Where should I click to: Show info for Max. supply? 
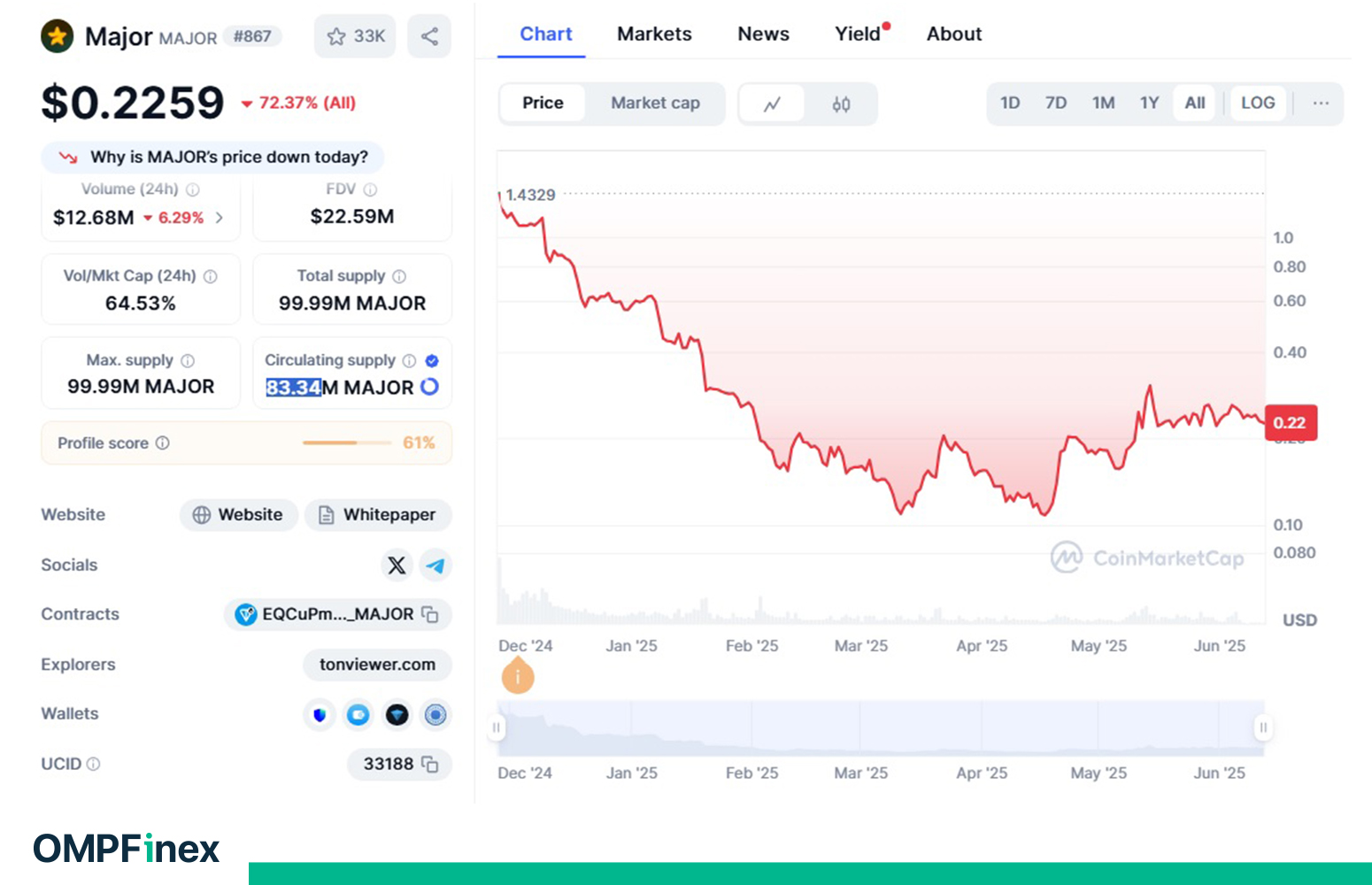pos(188,360)
